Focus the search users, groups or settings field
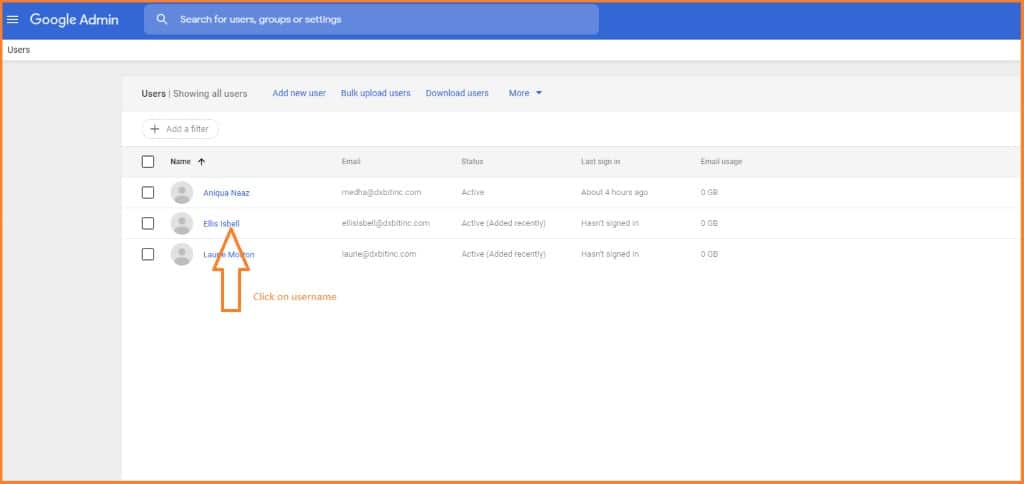Screen dimensions: 1024x484 [x=380, y=19]
